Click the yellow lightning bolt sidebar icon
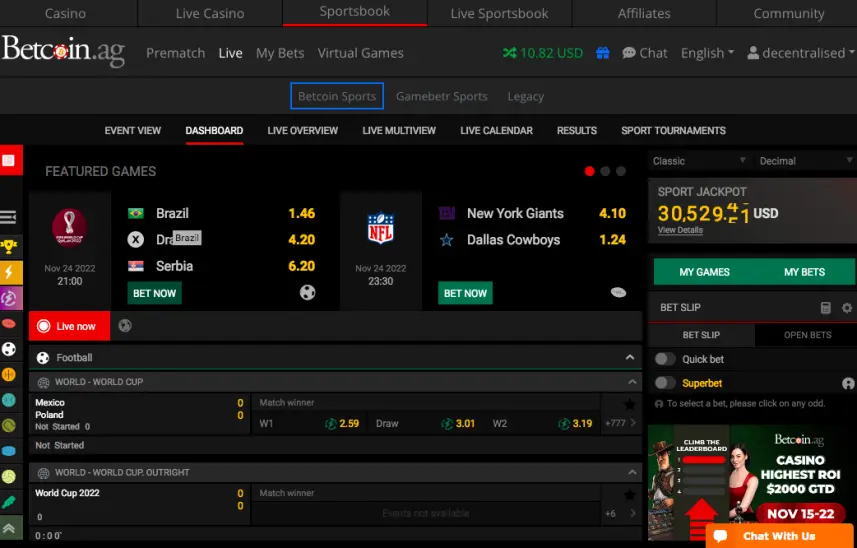This screenshot has height=548, width=857. 10,272
